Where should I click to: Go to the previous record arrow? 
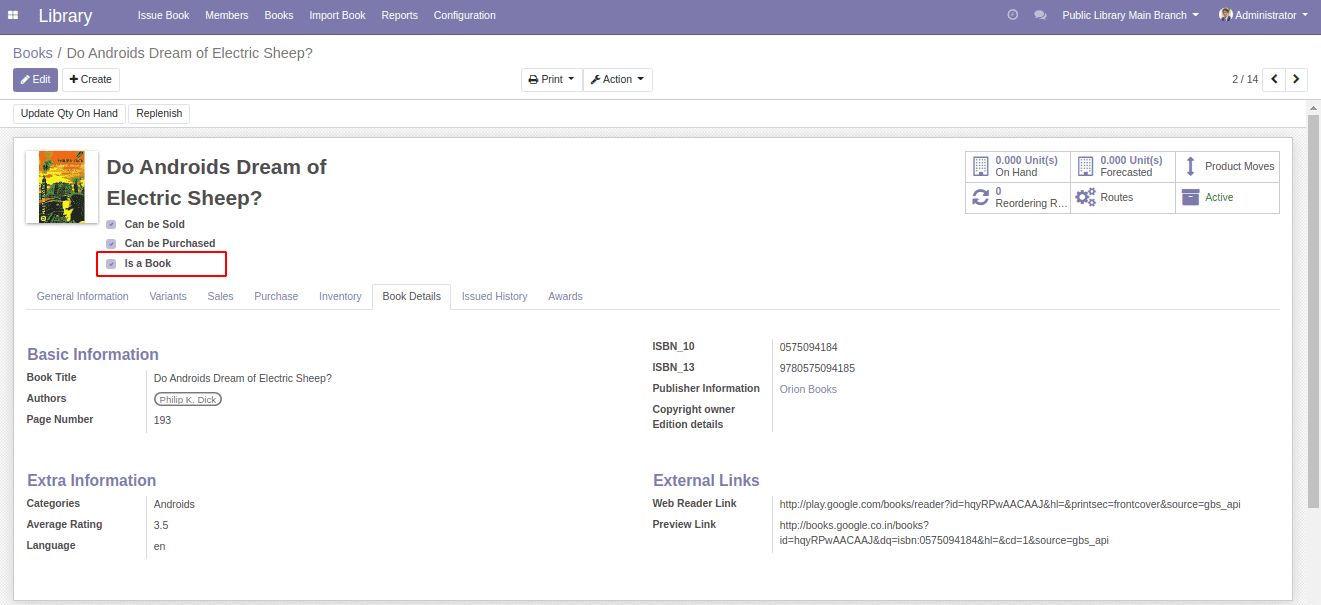(1274, 79)
